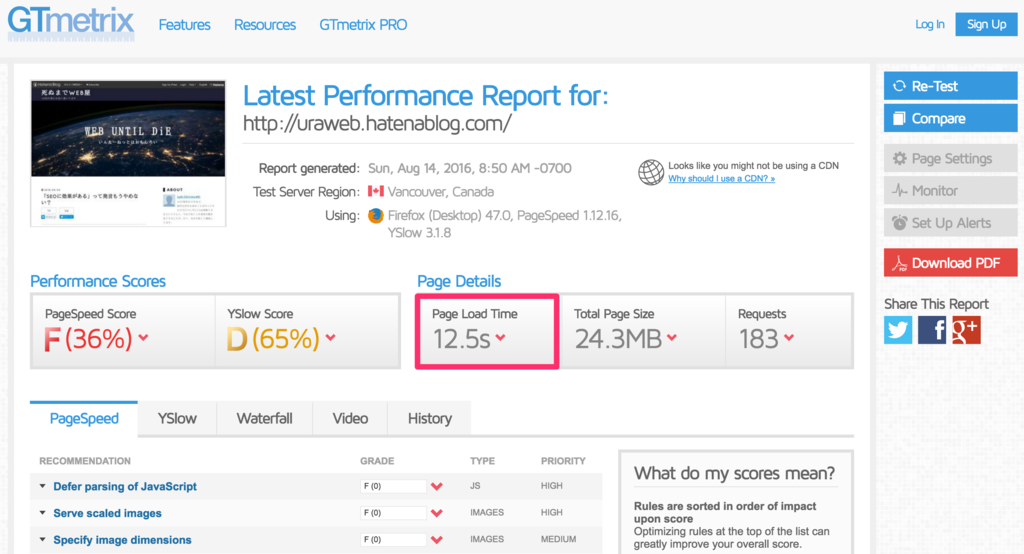This screenshot has height=554, width=1024.
Task: Open the Features menu
Action: (x=184, y=25)
